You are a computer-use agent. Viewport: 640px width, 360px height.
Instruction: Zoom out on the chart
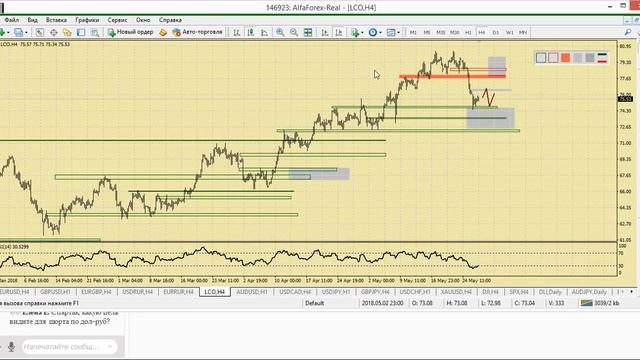click(294, 32)
